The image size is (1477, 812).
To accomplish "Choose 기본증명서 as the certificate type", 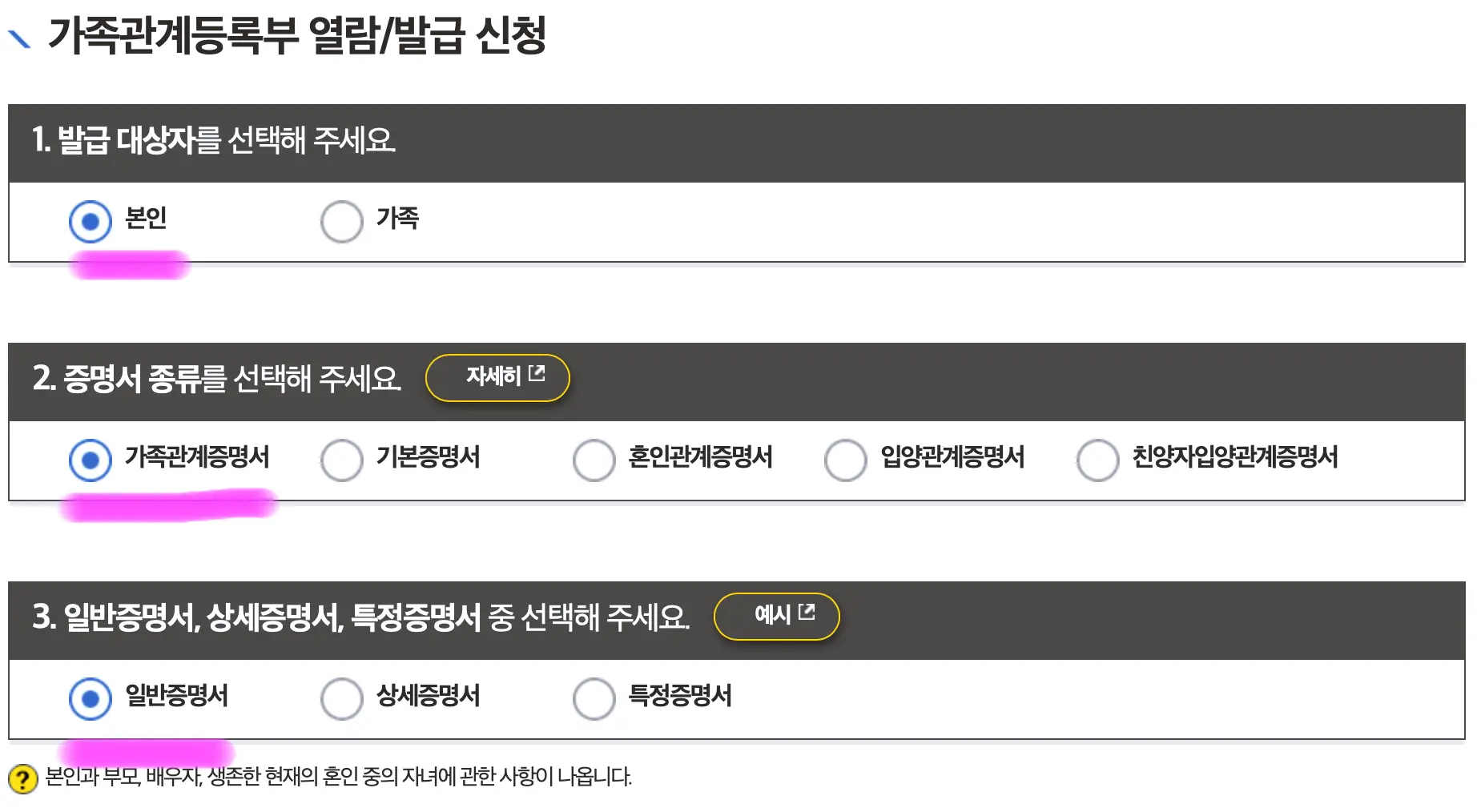I will pos(342,459).
